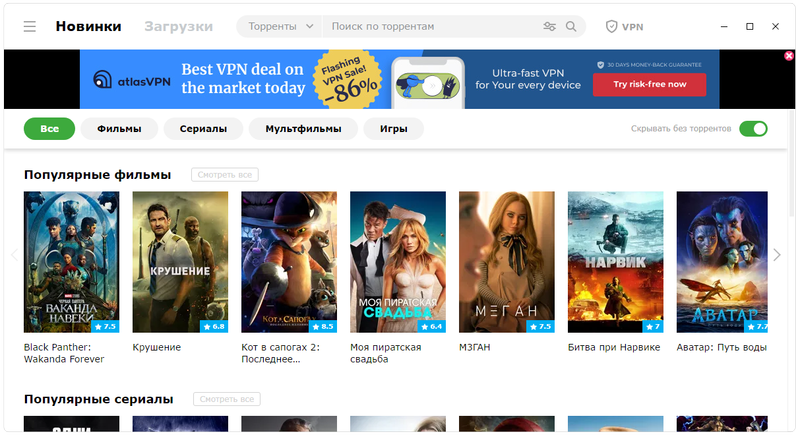800x435 pixels.
Task: Click the 7.5 rating badge on Wakanda Forever
Action: (105, 326)
